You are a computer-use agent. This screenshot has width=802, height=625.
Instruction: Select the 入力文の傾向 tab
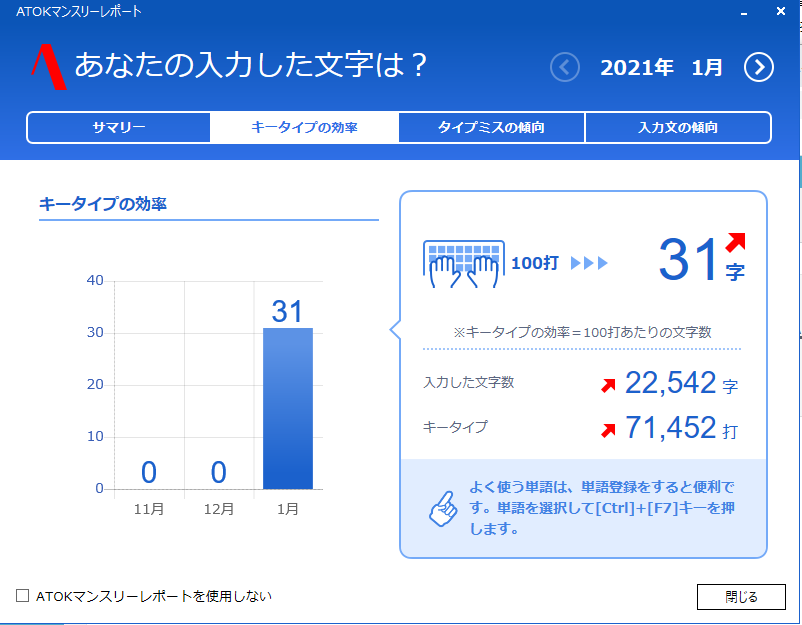click(x=677, y=127)
